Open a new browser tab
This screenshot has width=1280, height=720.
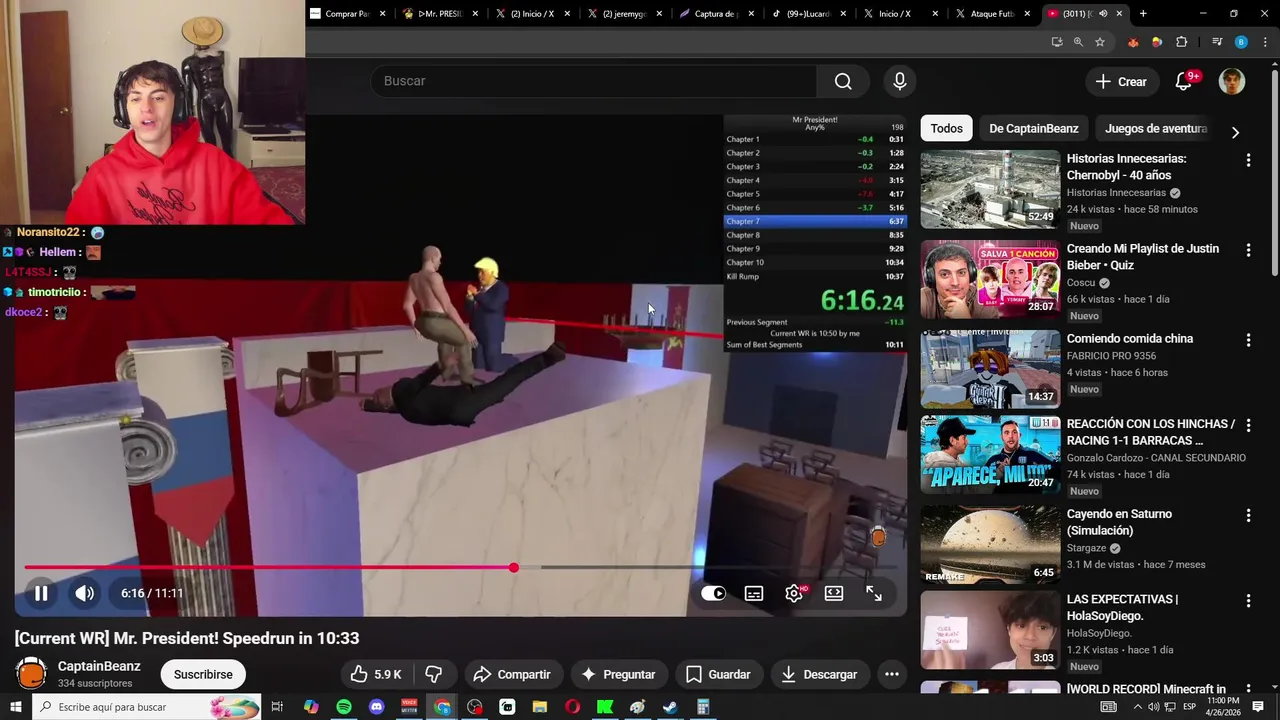tap(1143, 14)
